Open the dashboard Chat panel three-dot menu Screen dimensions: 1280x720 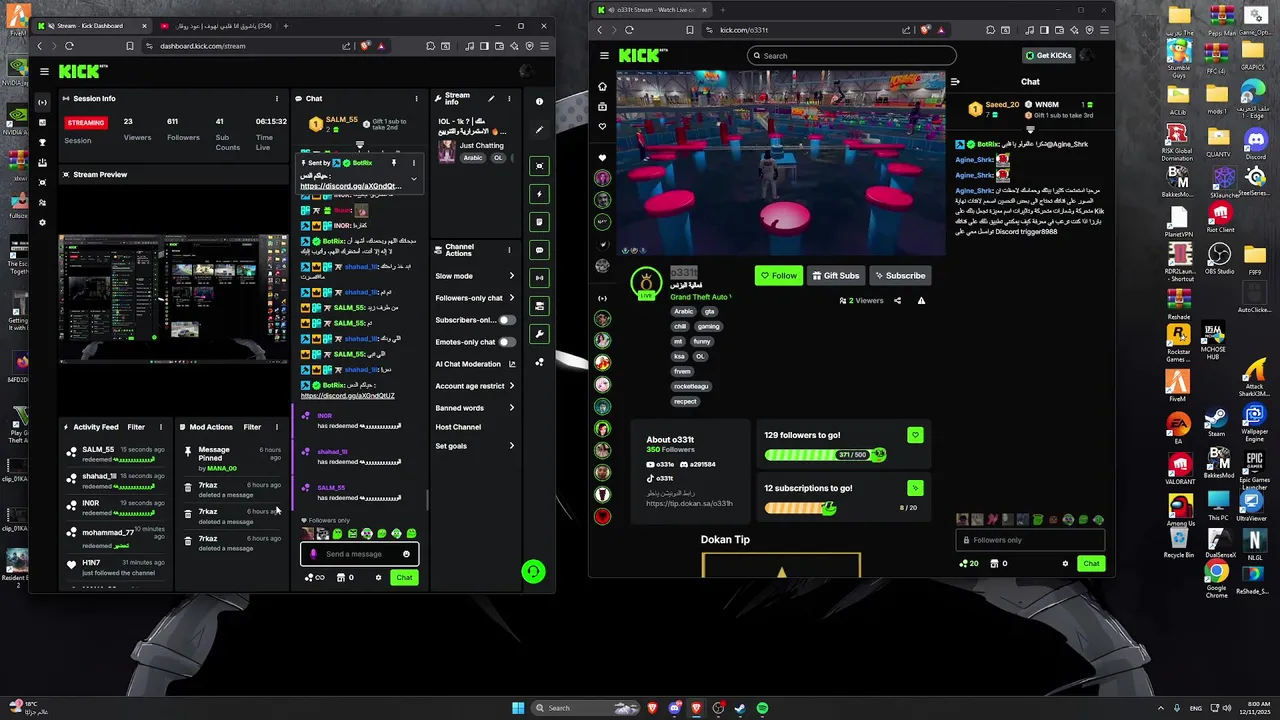coord(414,98)
